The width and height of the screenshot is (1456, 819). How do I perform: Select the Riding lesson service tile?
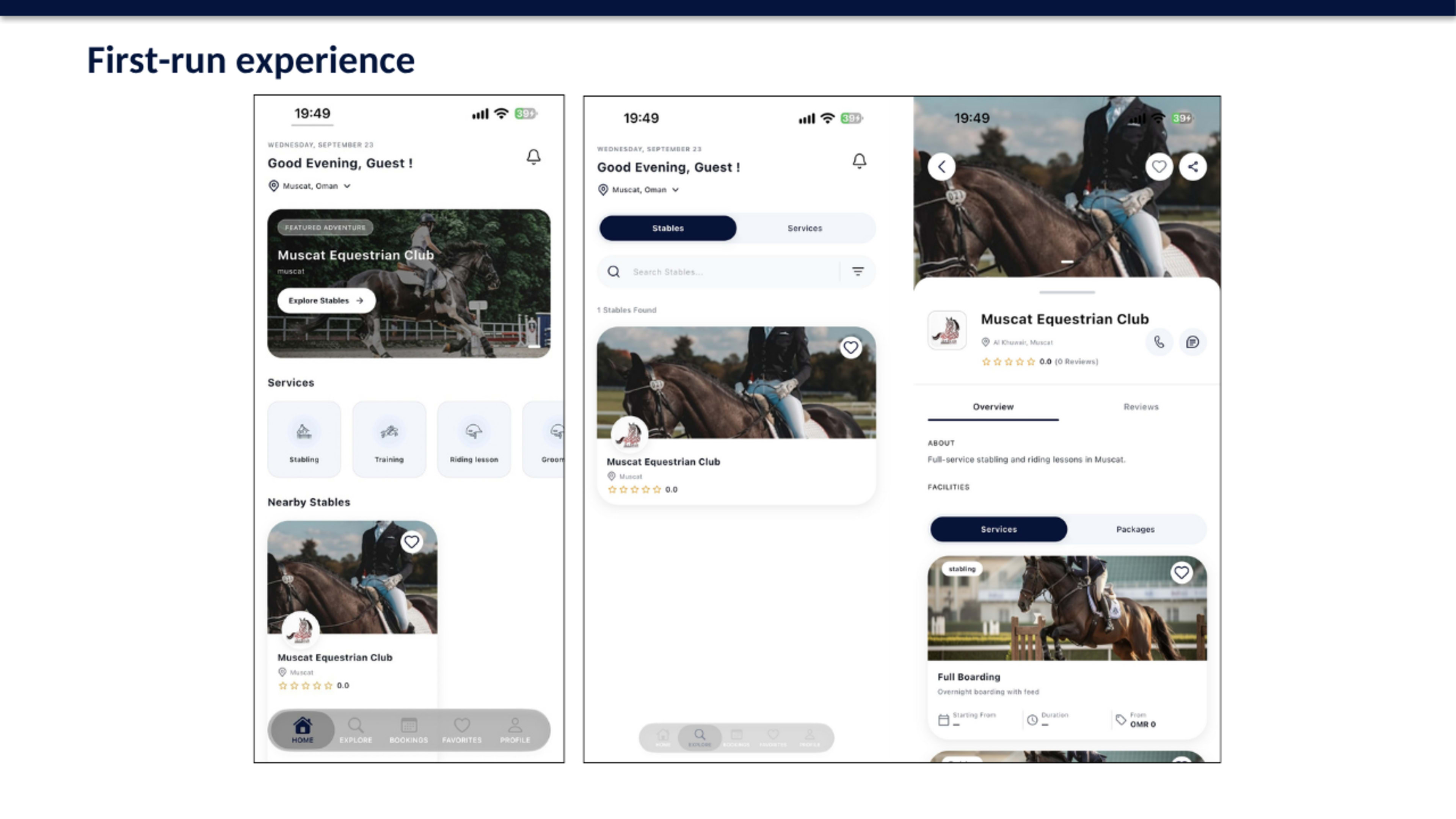click(474, 439)
